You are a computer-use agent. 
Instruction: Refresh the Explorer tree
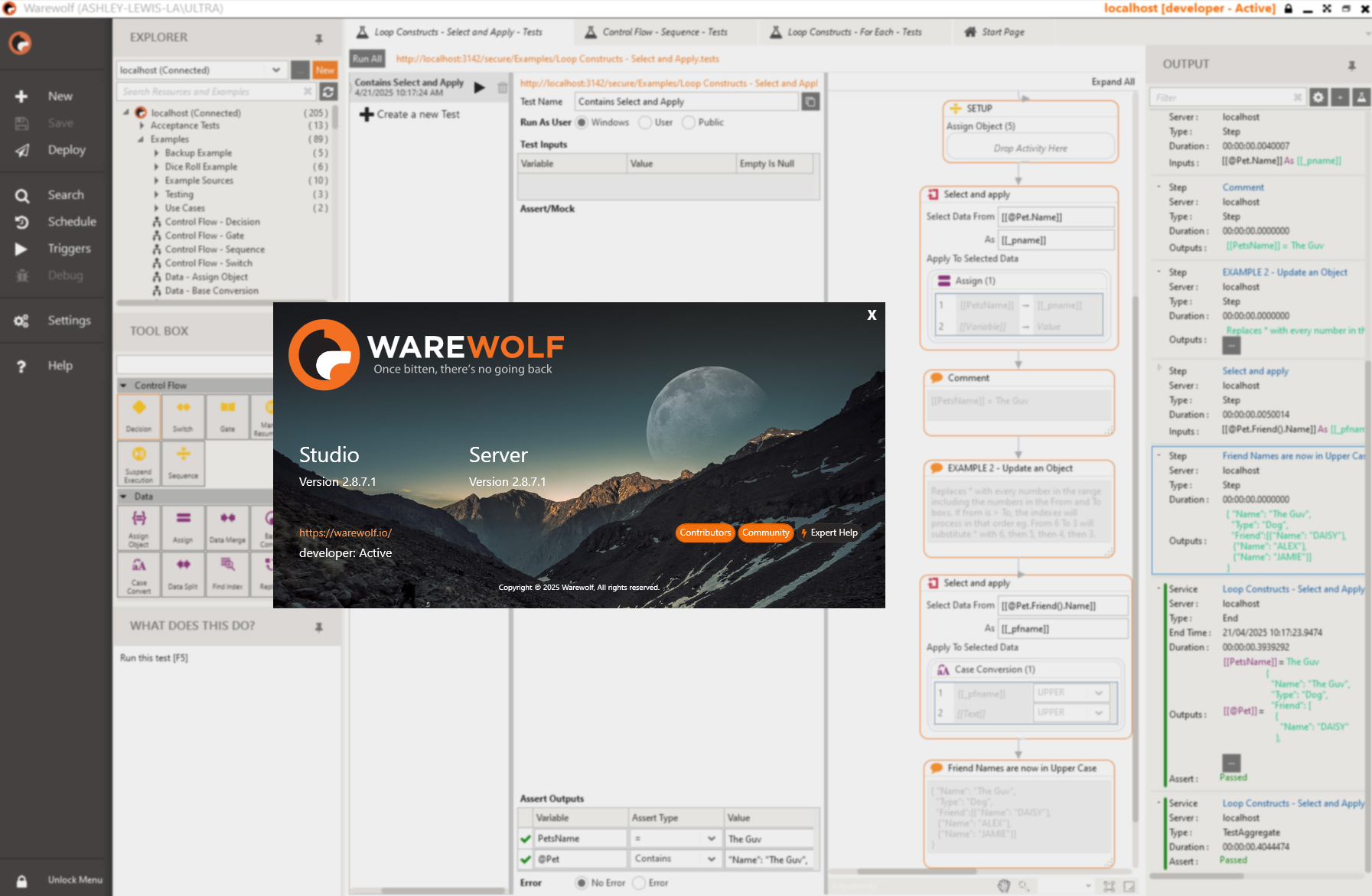click(328, 92)
